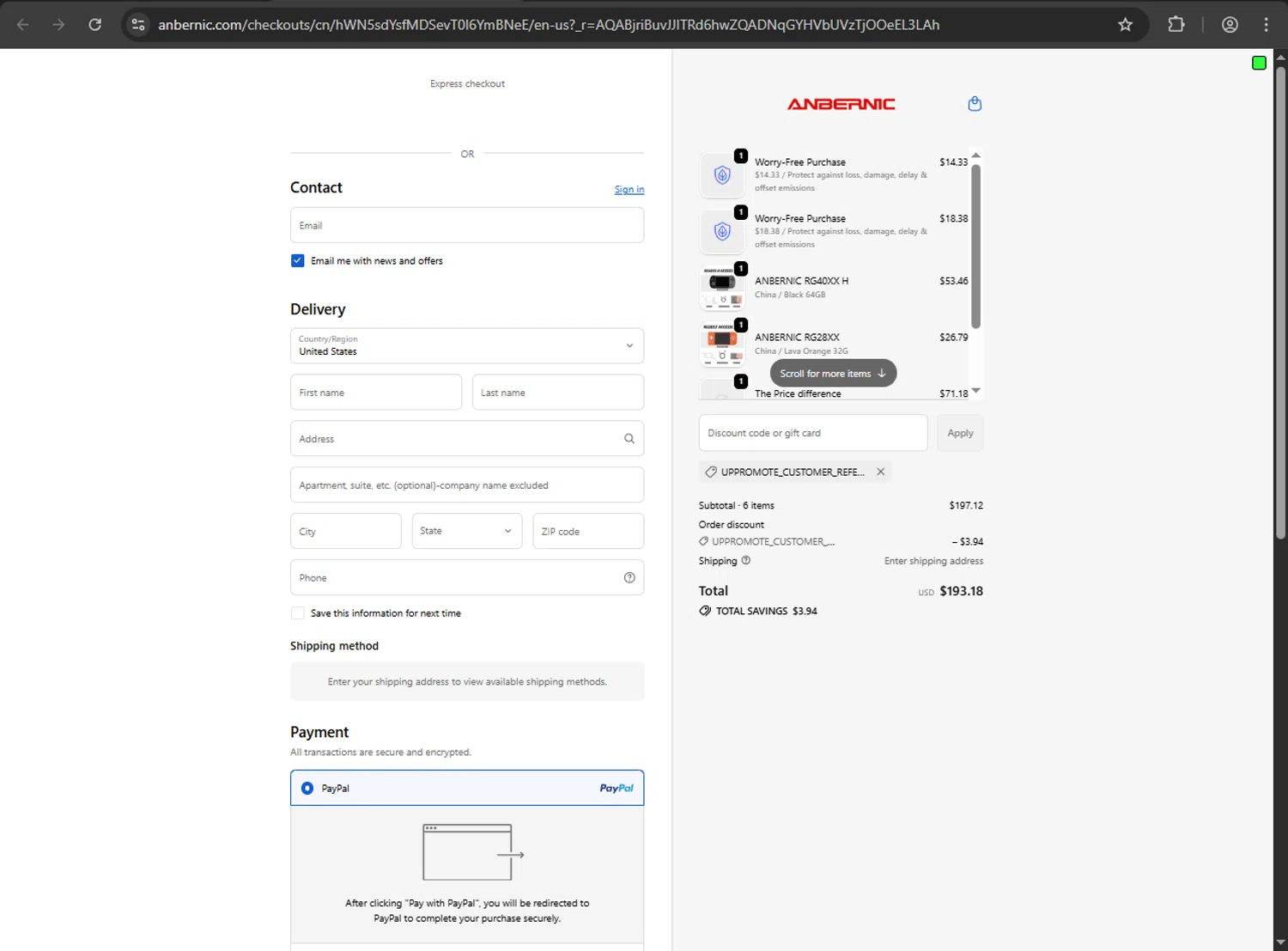
Task: Click 'The Price difference' item text
Action: [798, 393]
